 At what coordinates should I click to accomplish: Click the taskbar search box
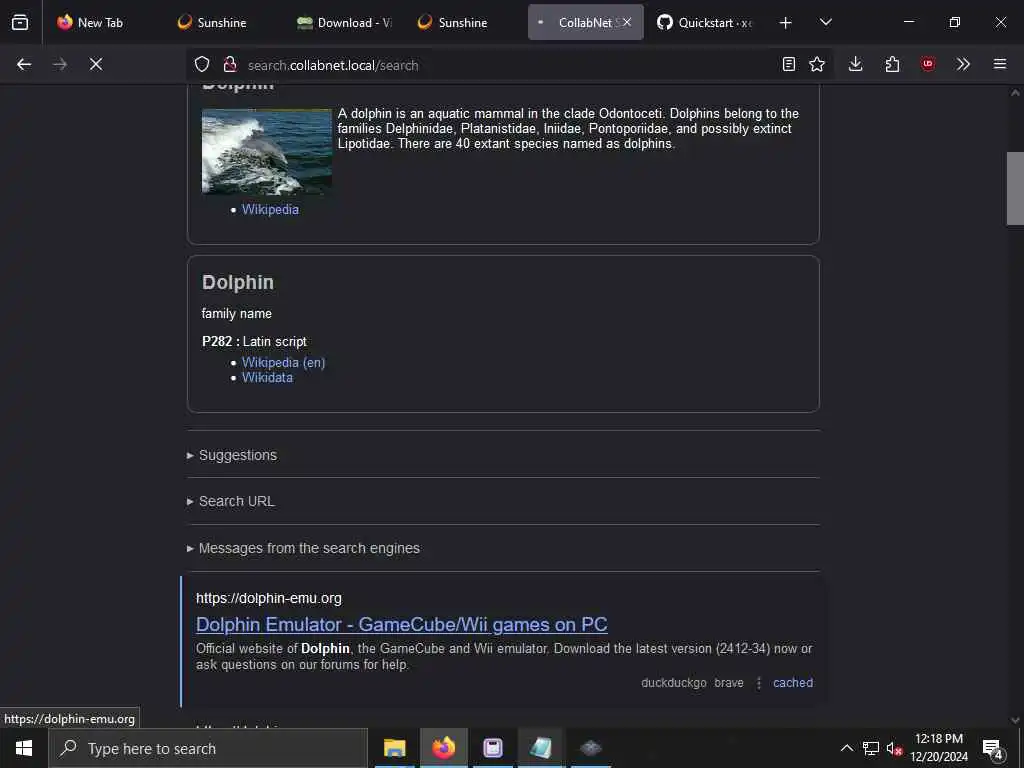[208, 748]
